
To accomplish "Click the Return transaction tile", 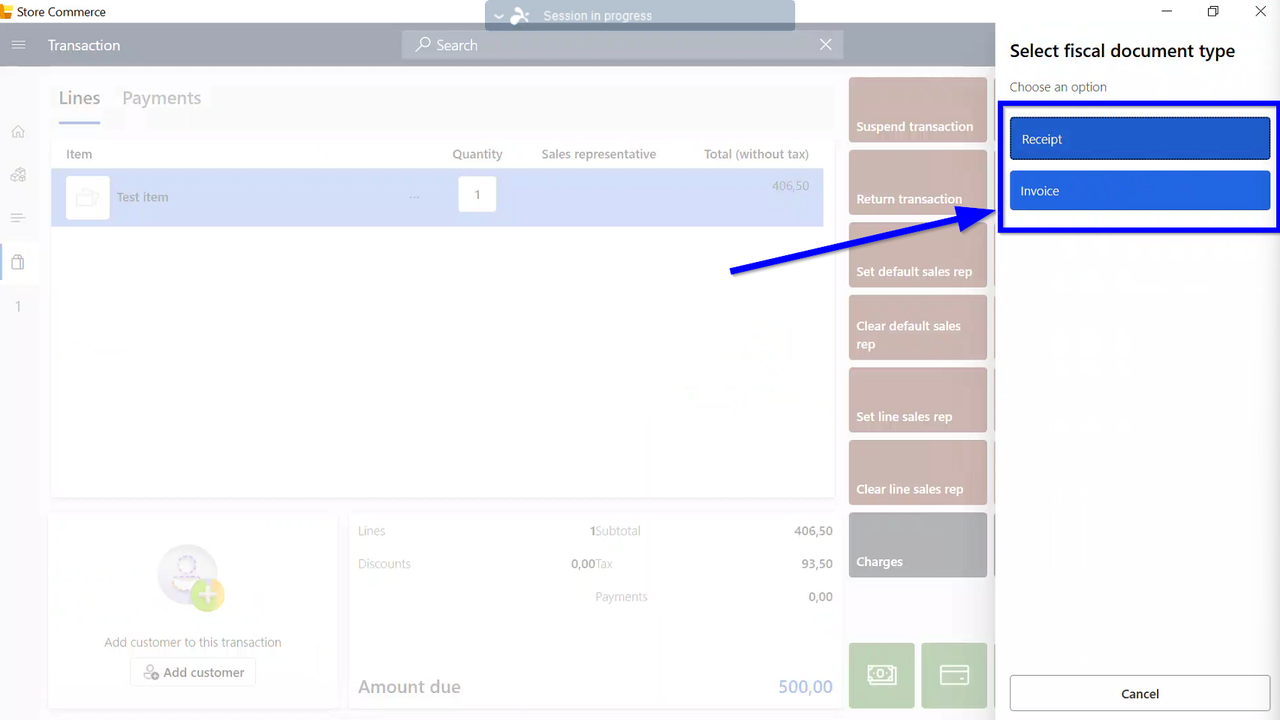I will (x=918, y=183).
